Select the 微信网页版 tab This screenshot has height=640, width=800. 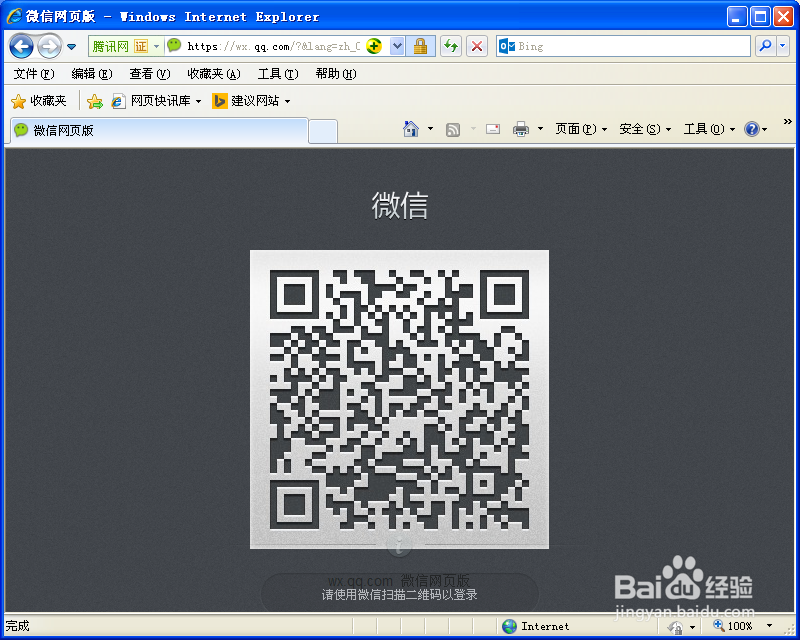pos(159,131)
